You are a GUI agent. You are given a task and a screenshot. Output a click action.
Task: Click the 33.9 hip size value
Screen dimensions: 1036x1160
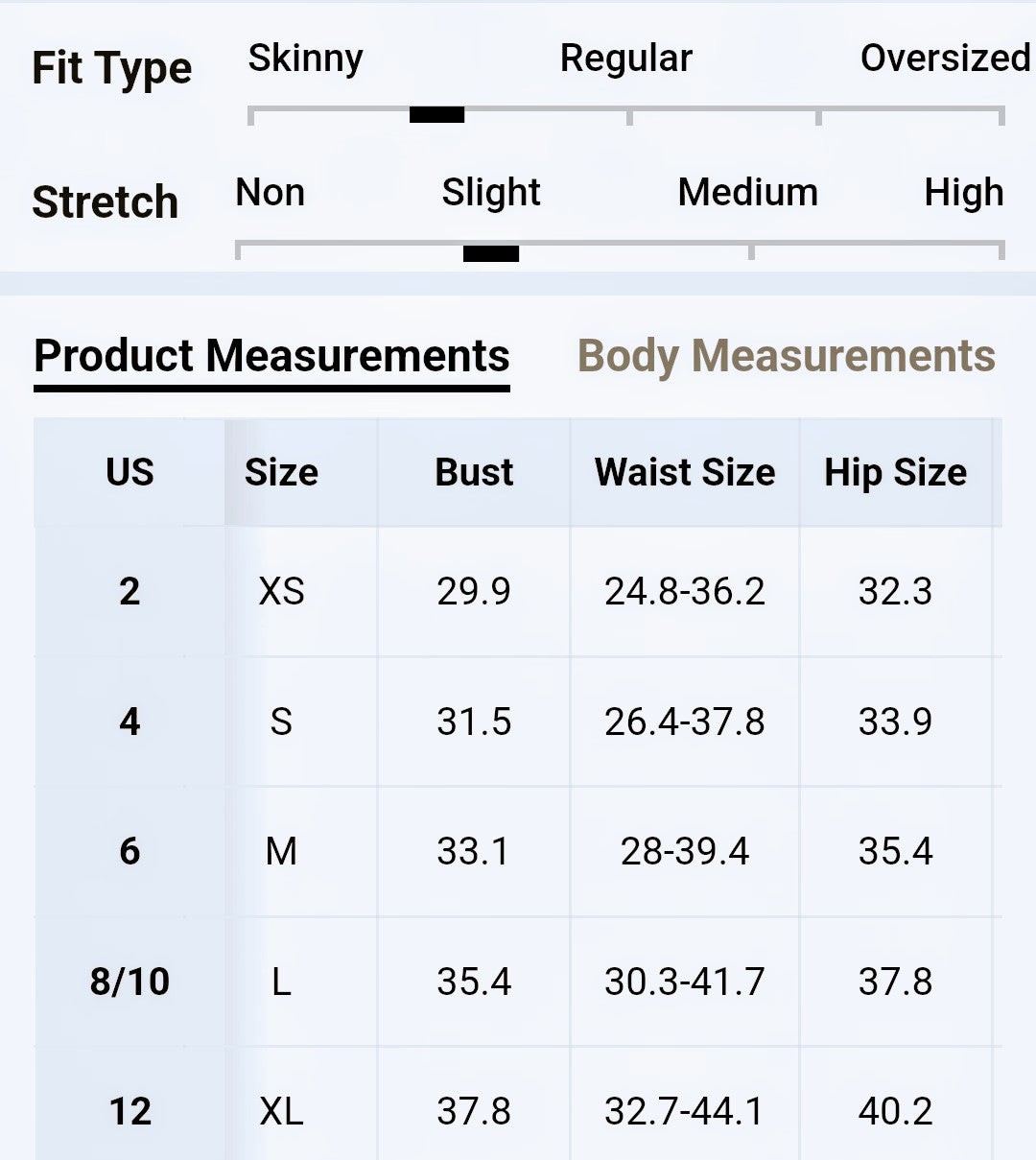pyautogui.click(x=895, y=722)
